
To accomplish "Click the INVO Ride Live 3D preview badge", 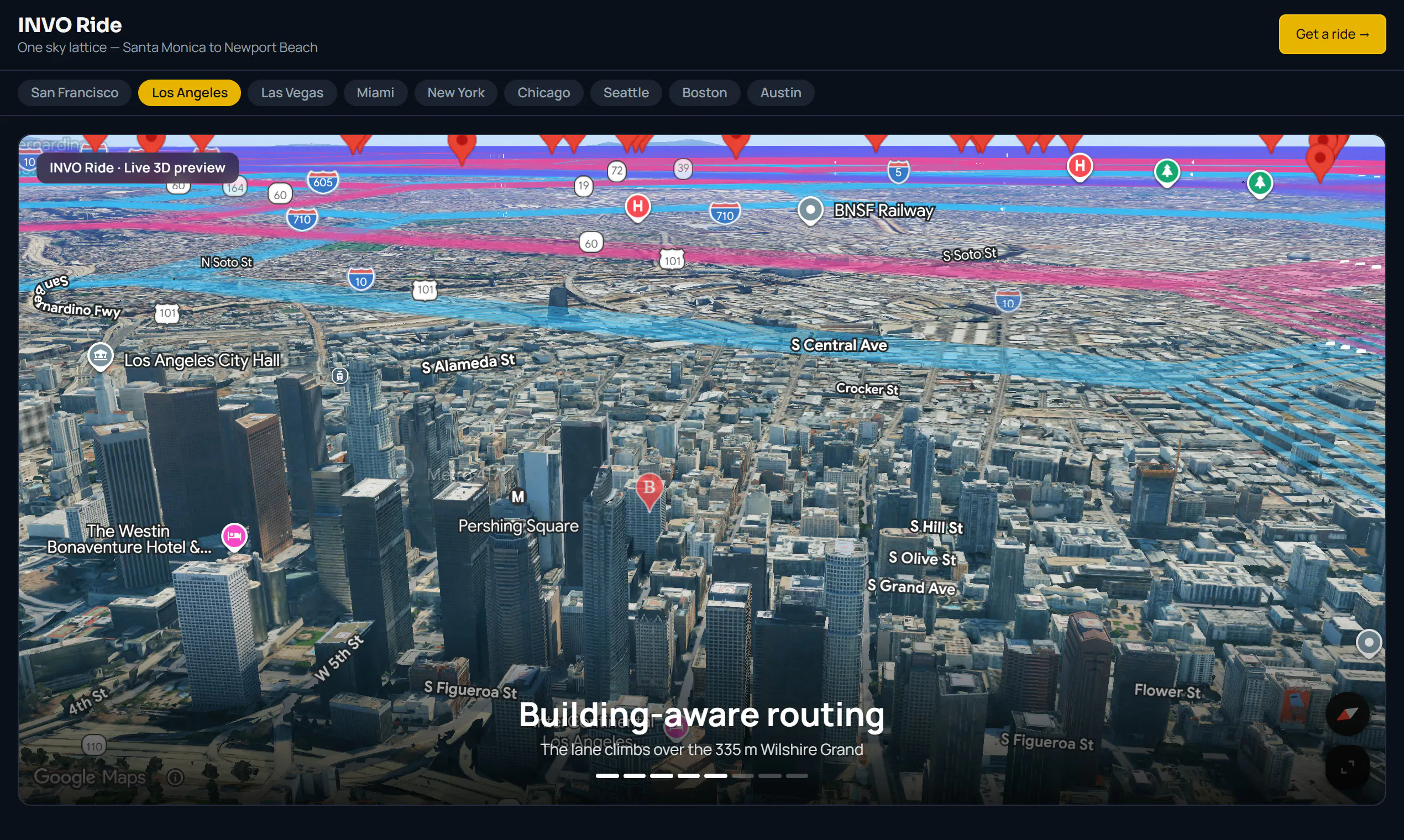I will tap(137, 167).
